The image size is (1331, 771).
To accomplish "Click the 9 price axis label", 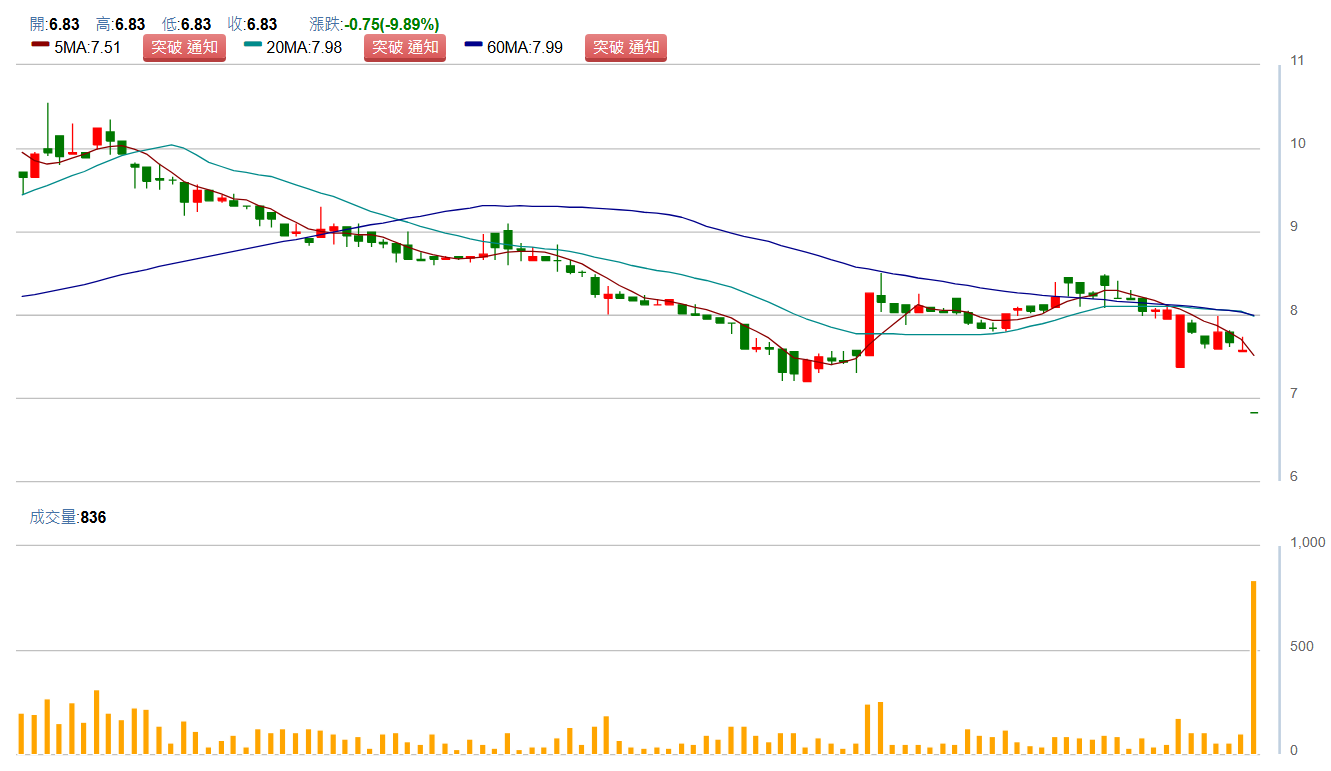I will [1295, 227].
